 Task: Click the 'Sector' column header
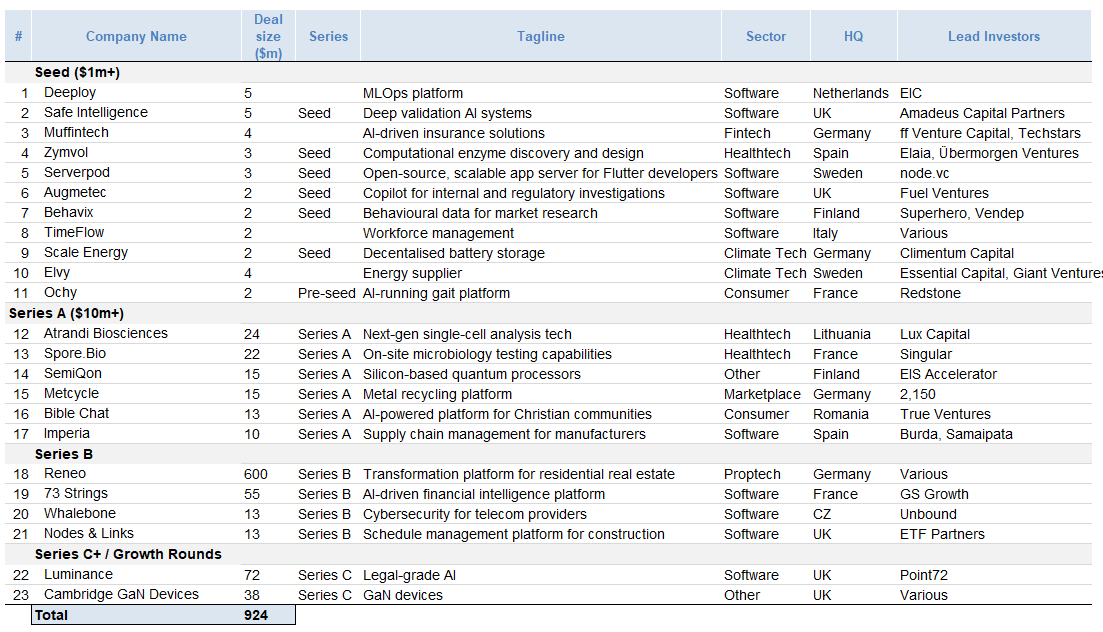click(x=765, y=37)
